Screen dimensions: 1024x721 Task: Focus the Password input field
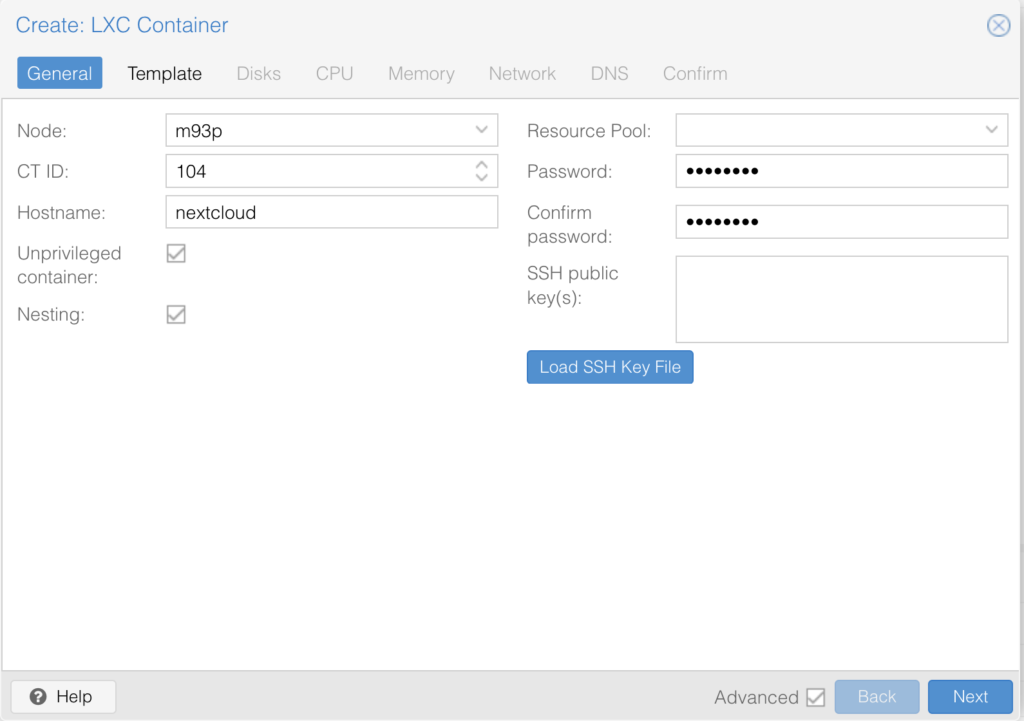(x=841, y=171)
